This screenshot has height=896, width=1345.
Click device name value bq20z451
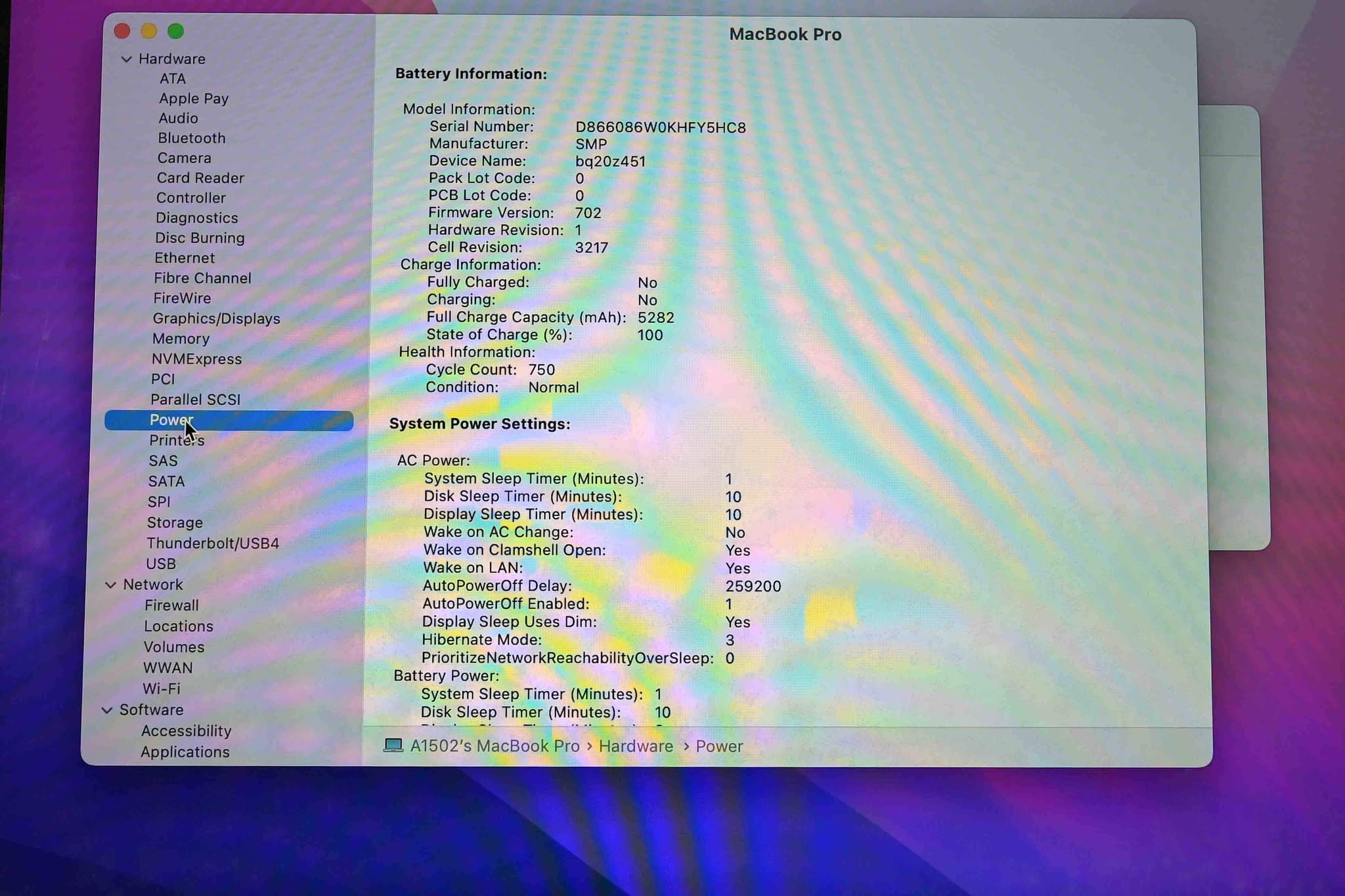611,161
